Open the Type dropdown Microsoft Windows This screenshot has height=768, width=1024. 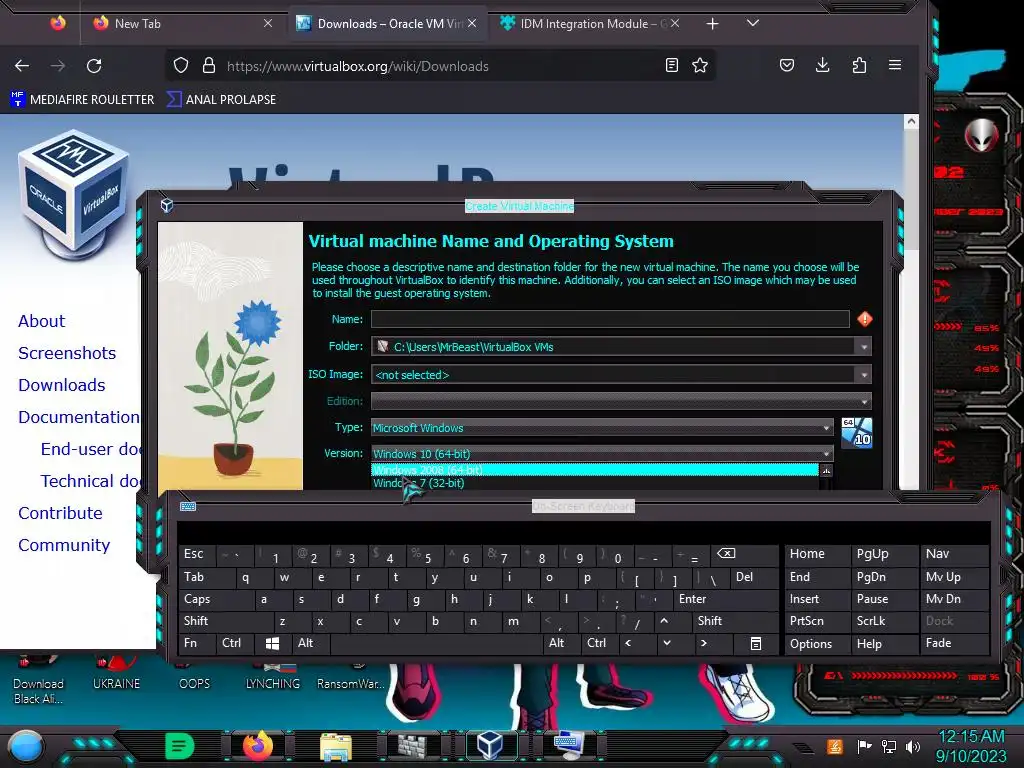tap(601, 428)
